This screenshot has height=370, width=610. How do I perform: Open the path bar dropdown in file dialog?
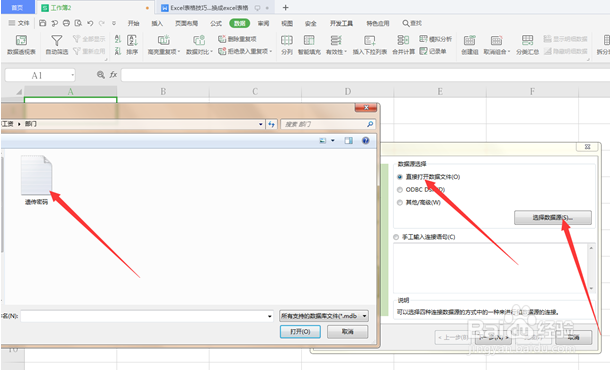pos(261,124)
